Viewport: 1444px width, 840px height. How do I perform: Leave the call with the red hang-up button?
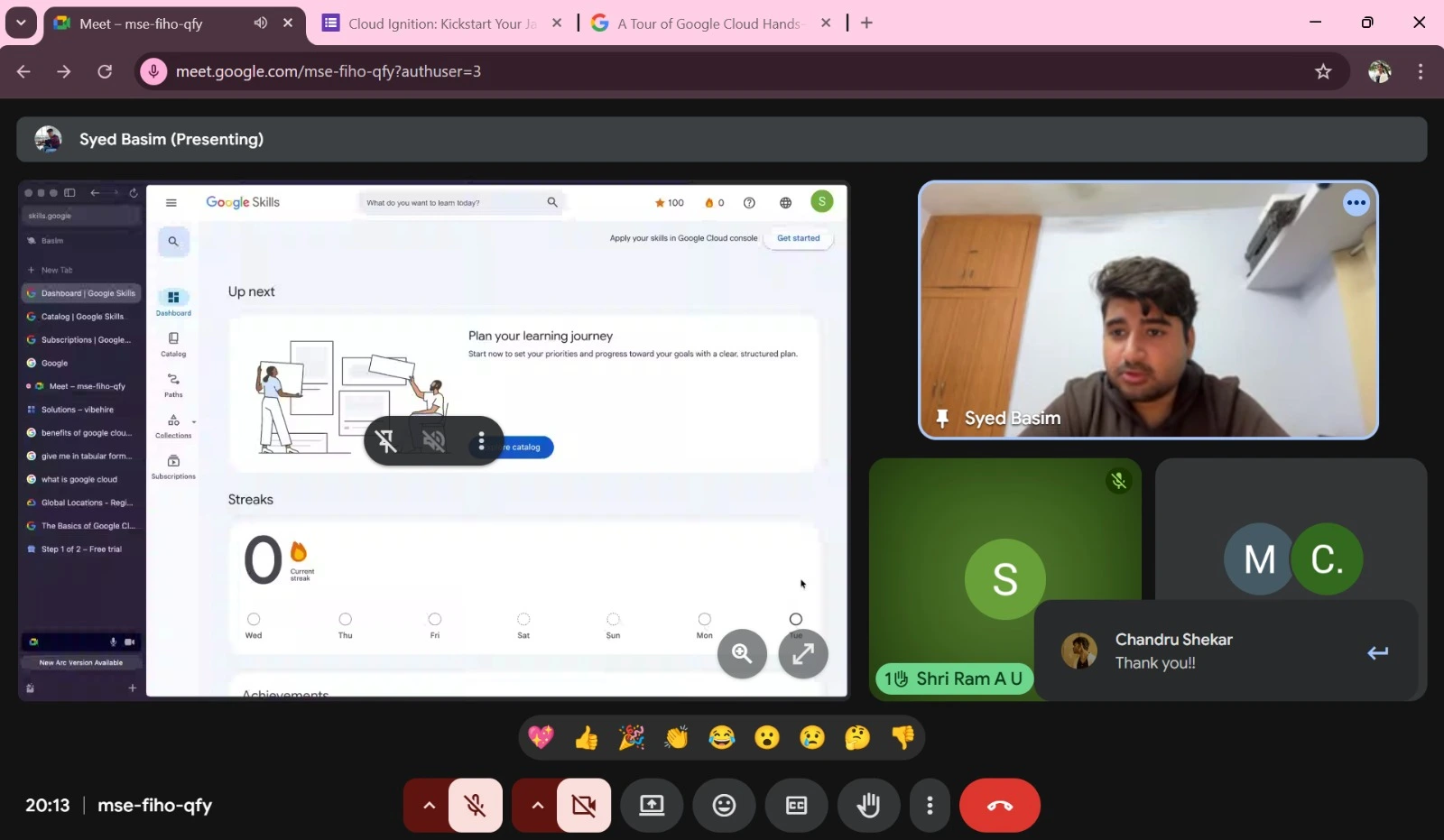point(999,805)
